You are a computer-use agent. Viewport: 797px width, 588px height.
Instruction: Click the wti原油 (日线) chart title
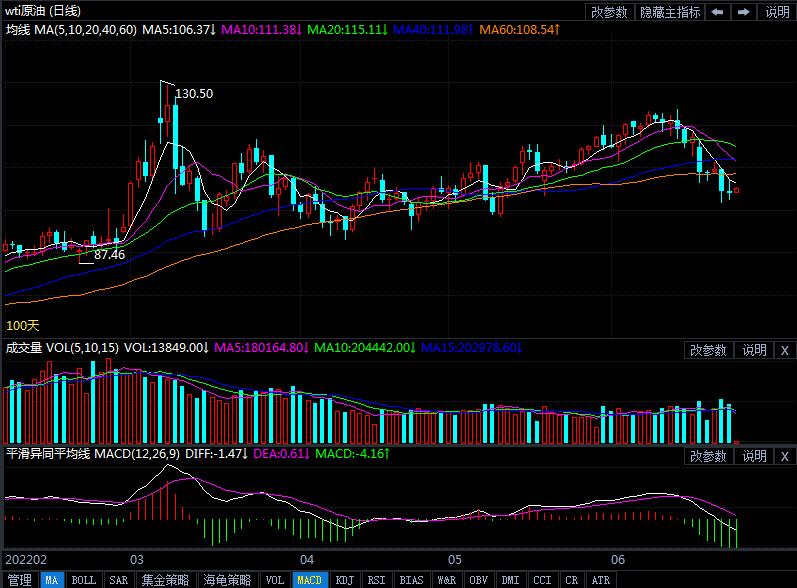[43, 11]
